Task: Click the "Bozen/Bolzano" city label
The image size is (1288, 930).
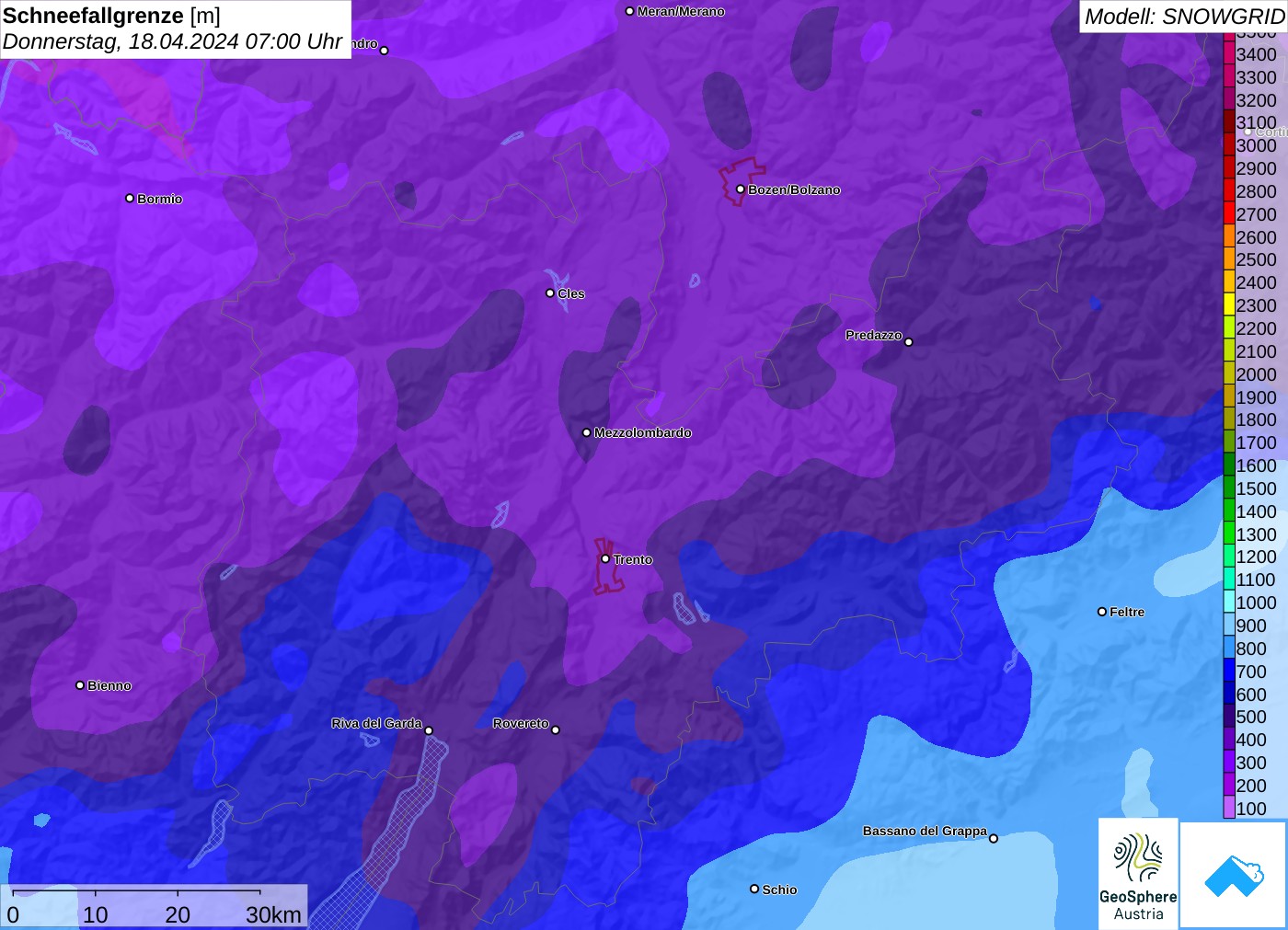Action: coord(794,189)
